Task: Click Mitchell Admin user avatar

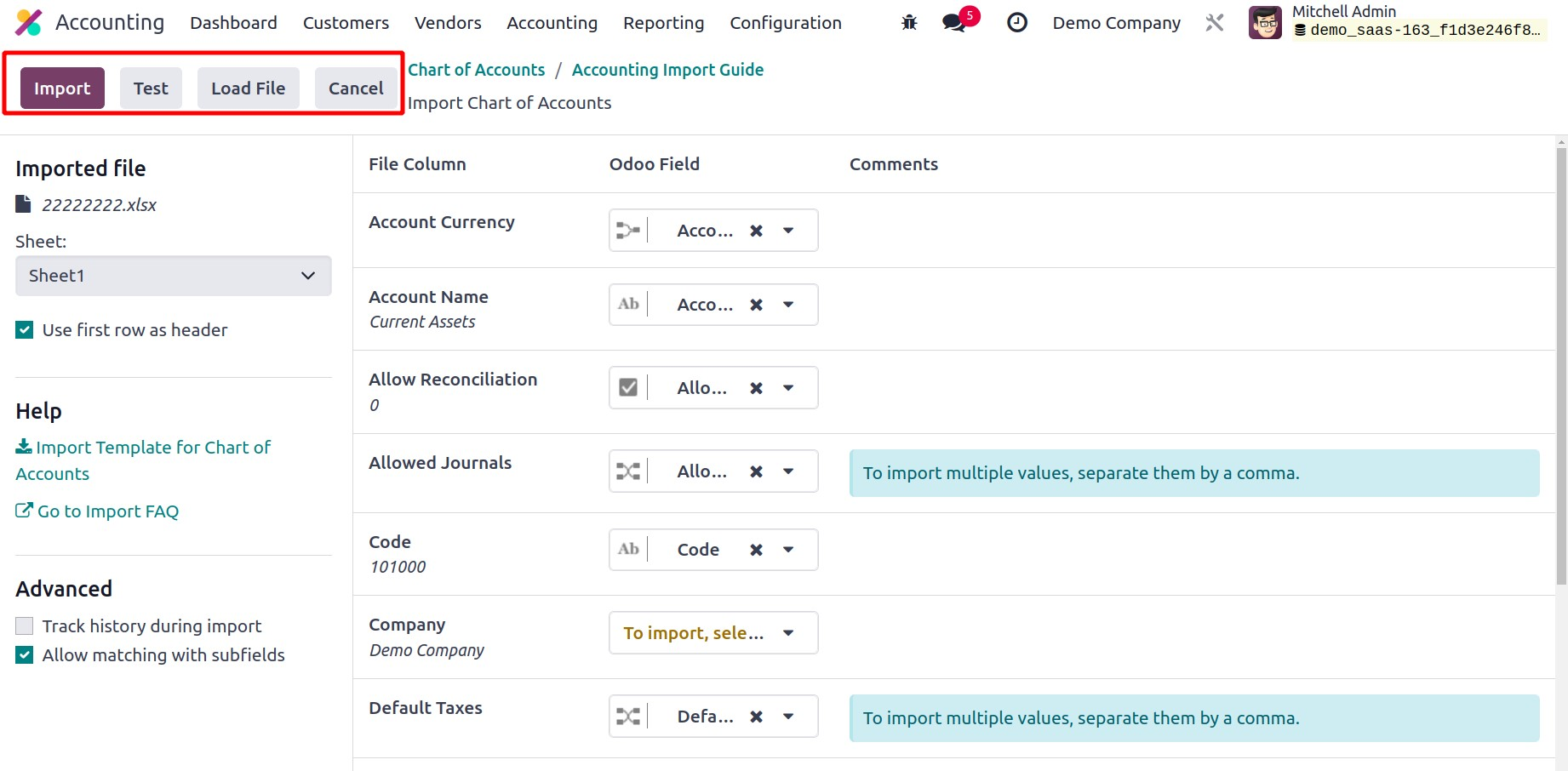Action: pyautogui.click(x=1265, y=23)
